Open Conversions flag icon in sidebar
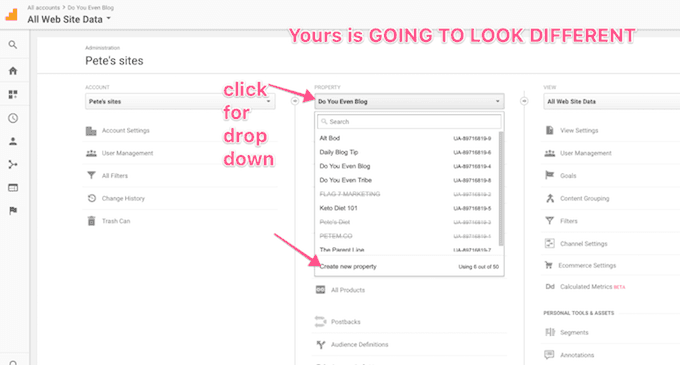 13,211
